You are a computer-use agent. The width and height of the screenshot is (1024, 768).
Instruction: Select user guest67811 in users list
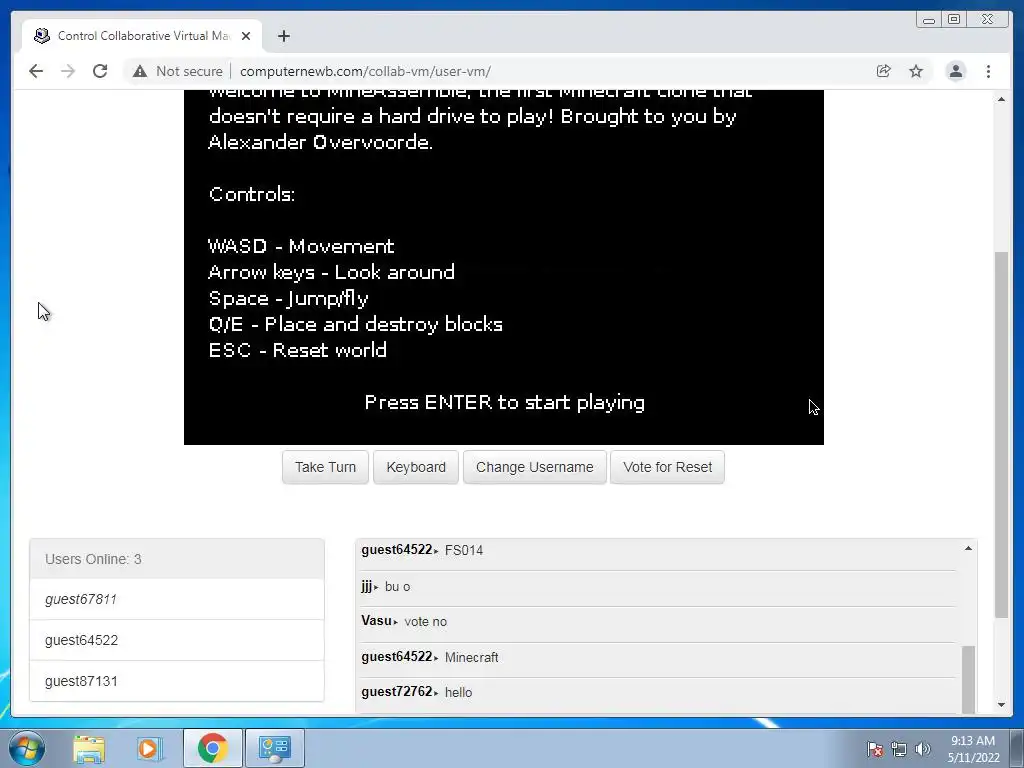point(177,599)
